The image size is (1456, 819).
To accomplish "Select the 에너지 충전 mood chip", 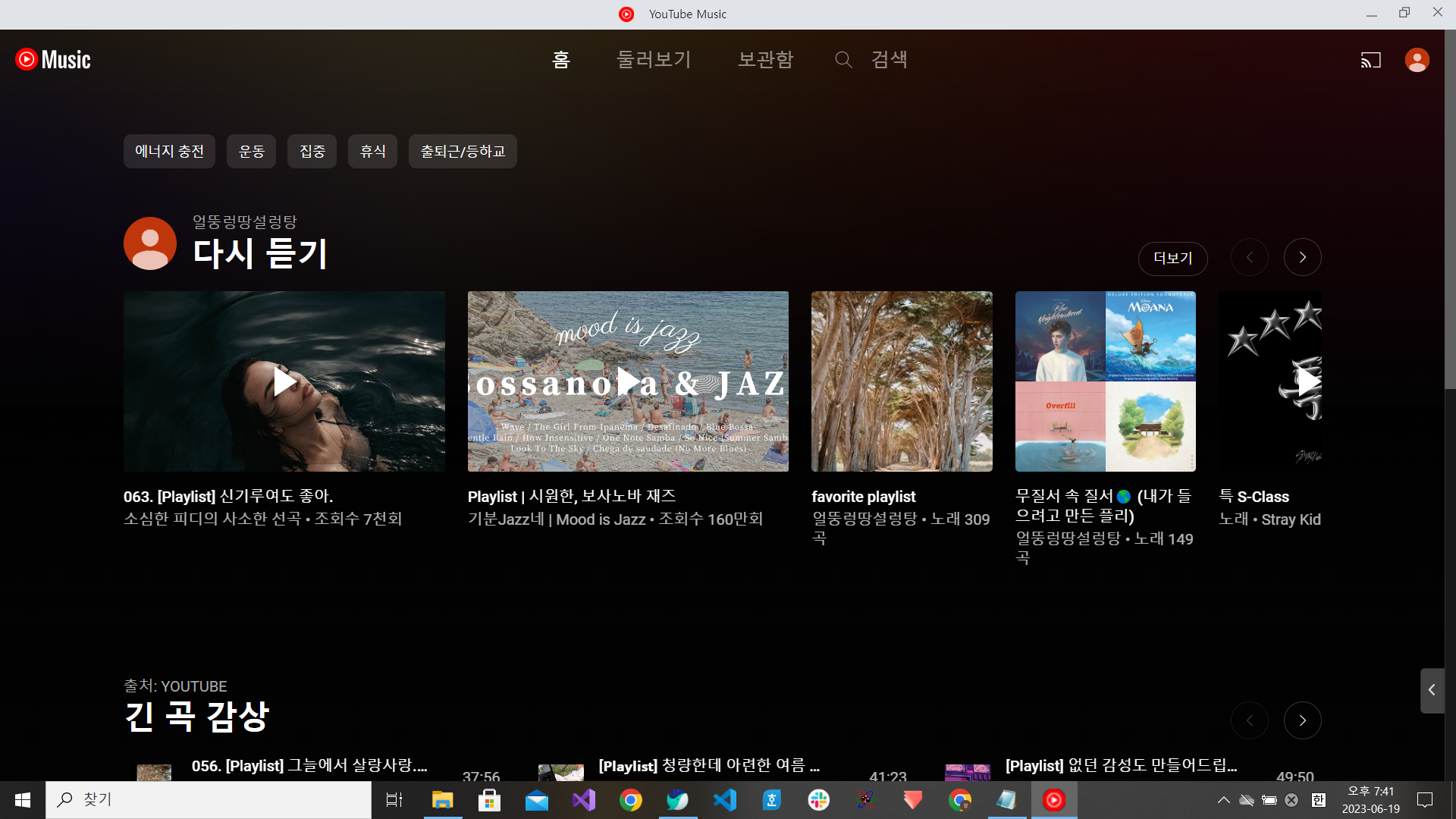I will [x=169, y=152].
